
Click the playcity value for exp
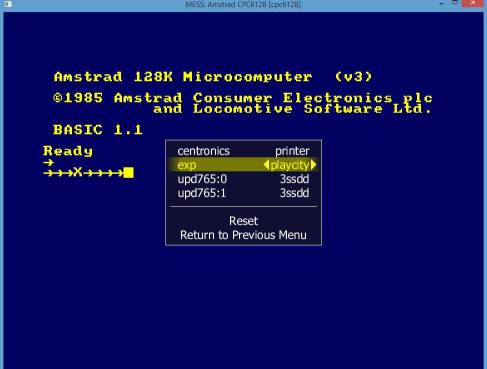tap(290, 165)
